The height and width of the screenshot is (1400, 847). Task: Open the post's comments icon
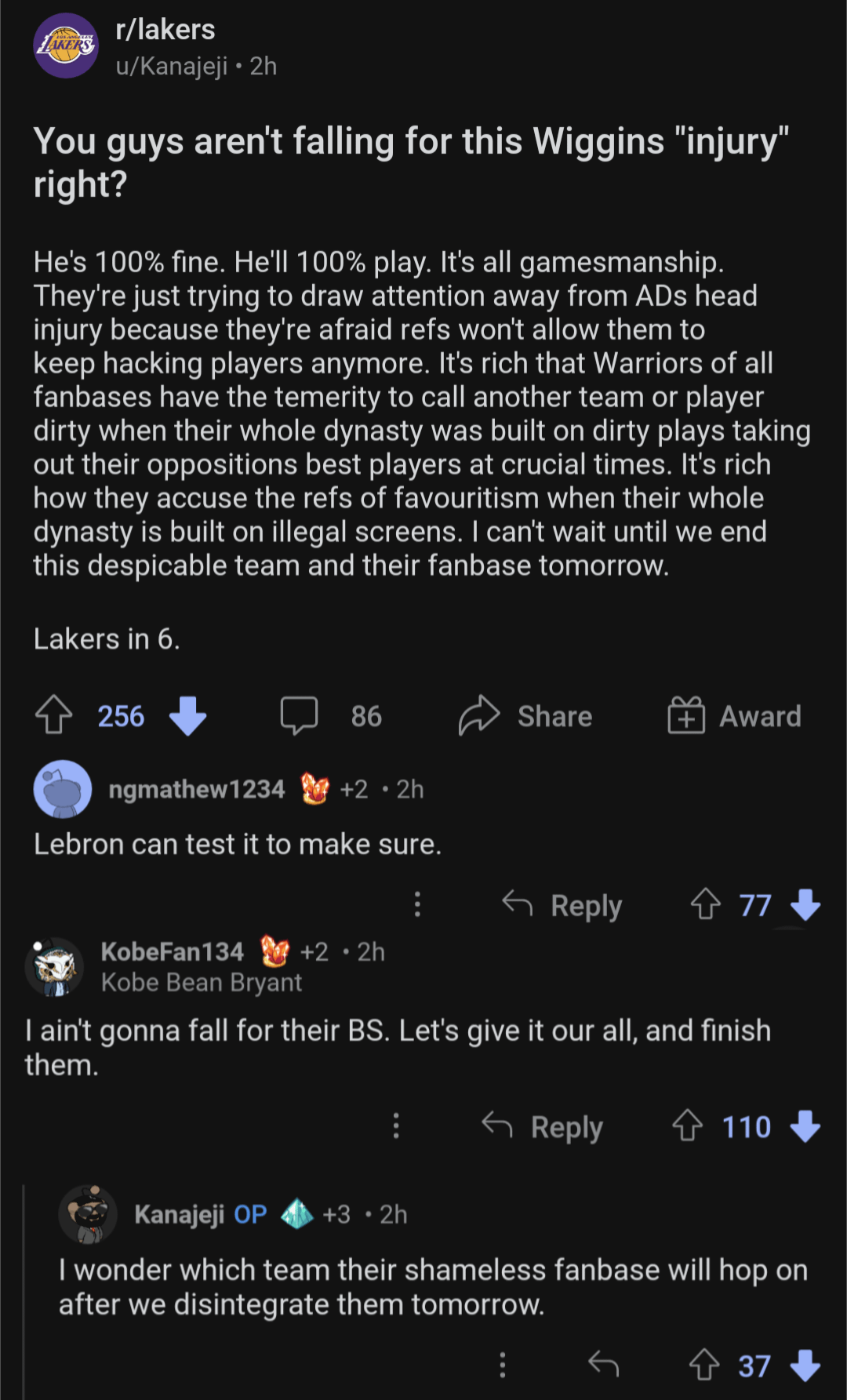pyautogui.click(x=299, y=715)
